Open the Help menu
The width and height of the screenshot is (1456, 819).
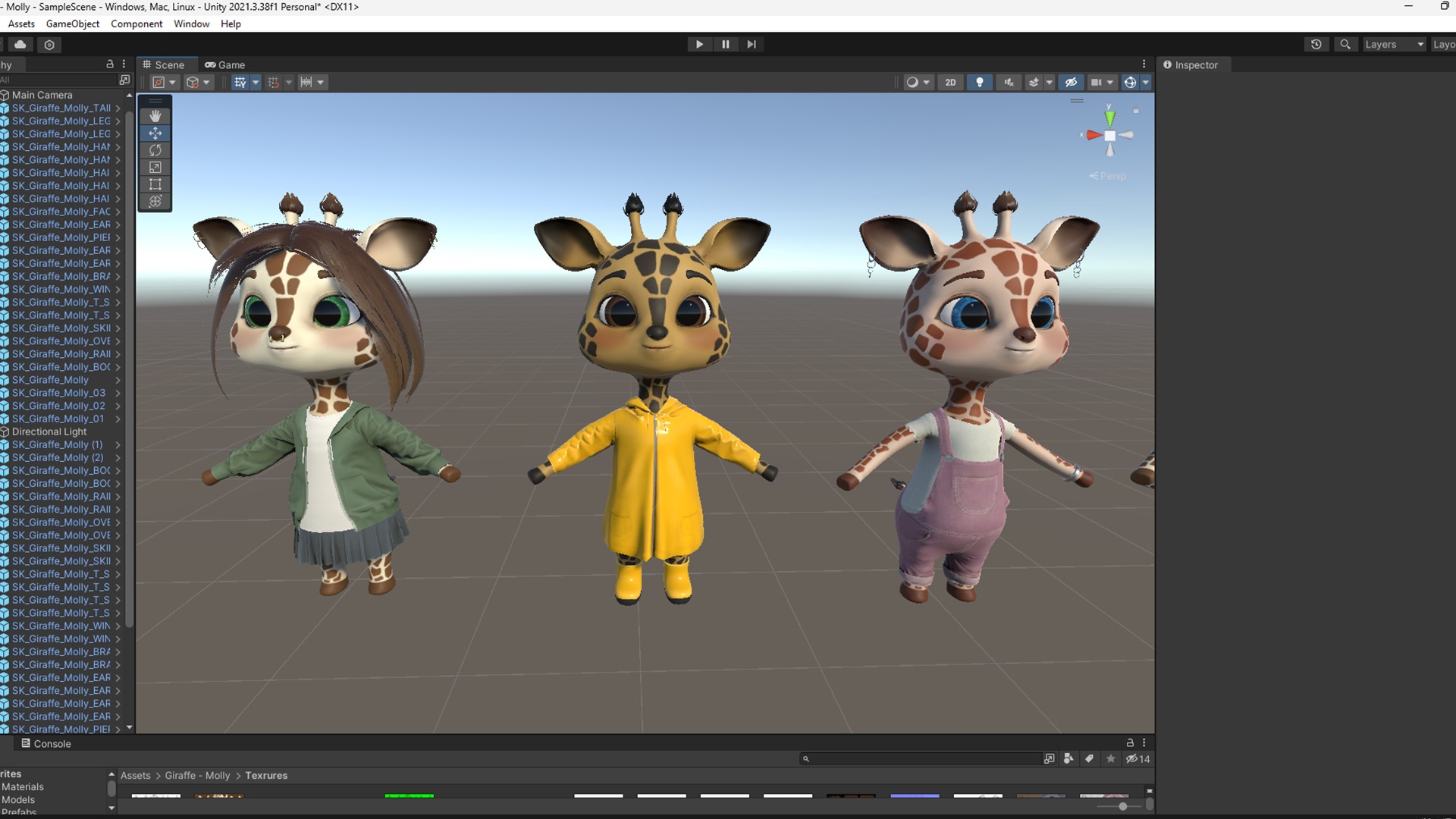(231, 24)
